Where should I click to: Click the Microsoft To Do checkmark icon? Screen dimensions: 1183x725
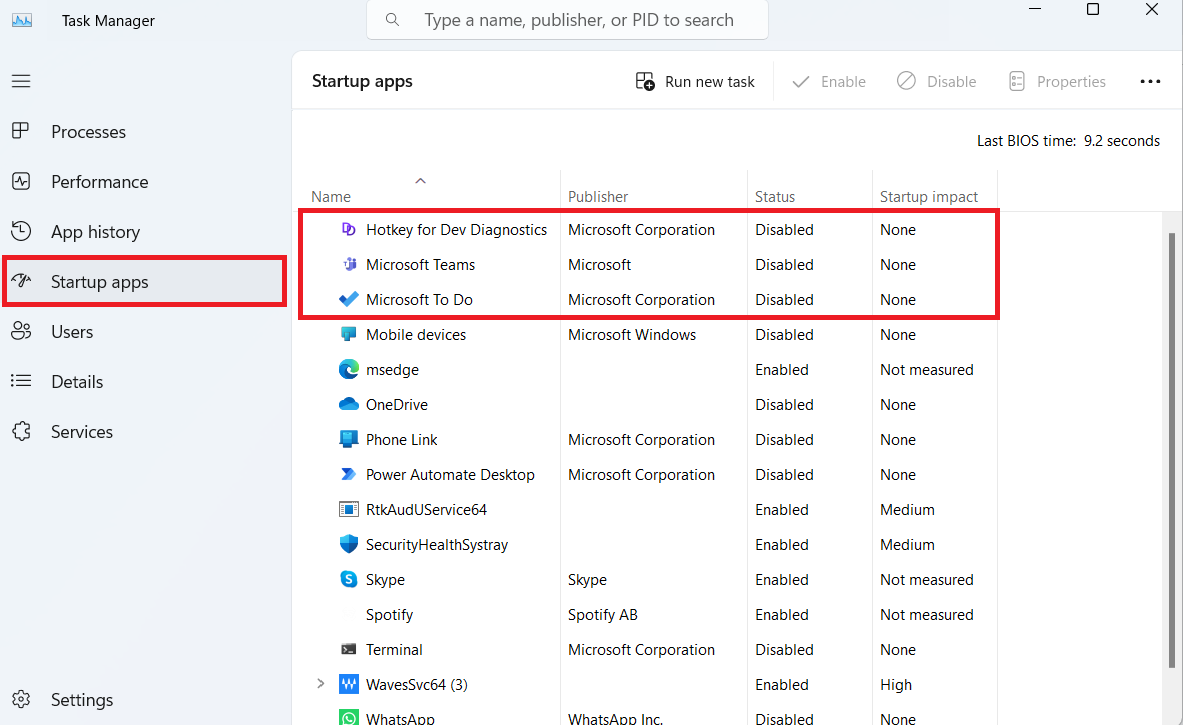[x=349, y=300]
